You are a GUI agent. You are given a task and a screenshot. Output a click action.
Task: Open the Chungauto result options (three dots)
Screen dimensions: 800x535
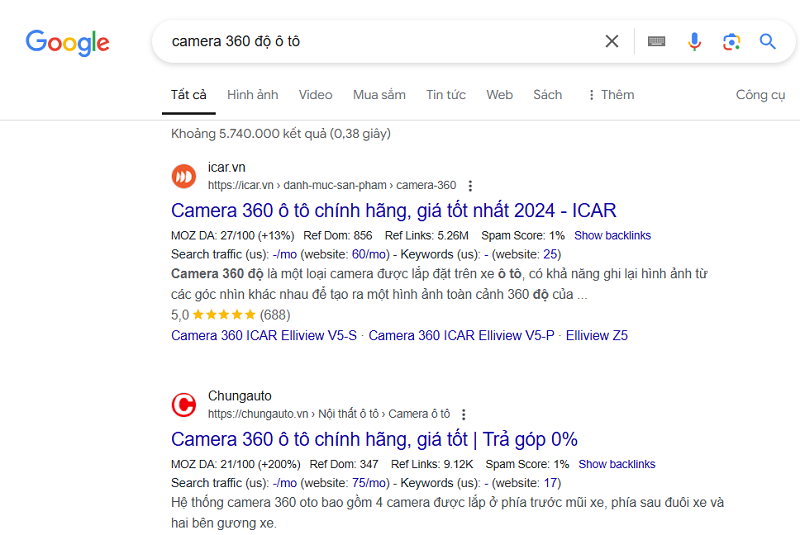[463, 414]
